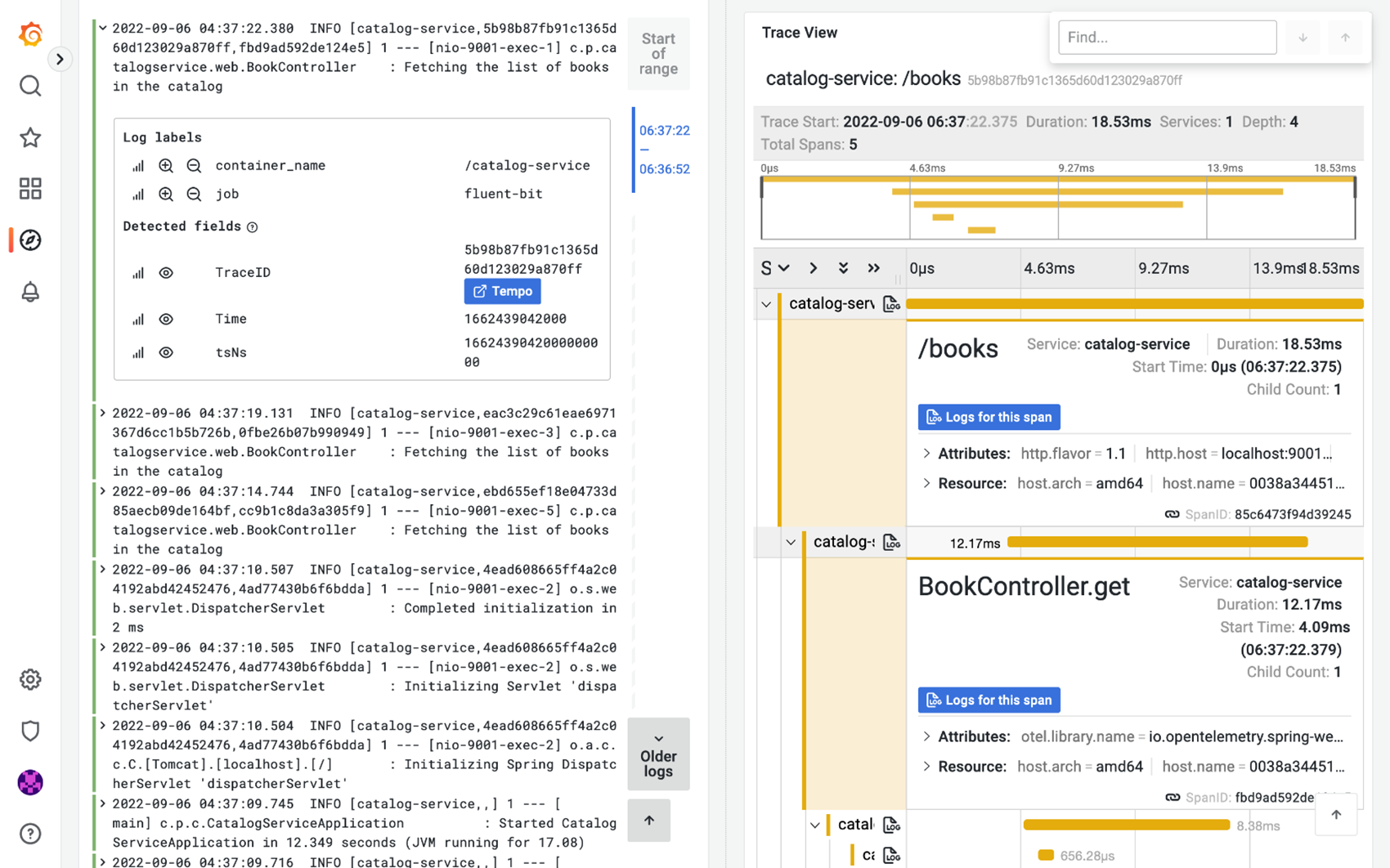Open the Explore compass icon

click(30, 240)
